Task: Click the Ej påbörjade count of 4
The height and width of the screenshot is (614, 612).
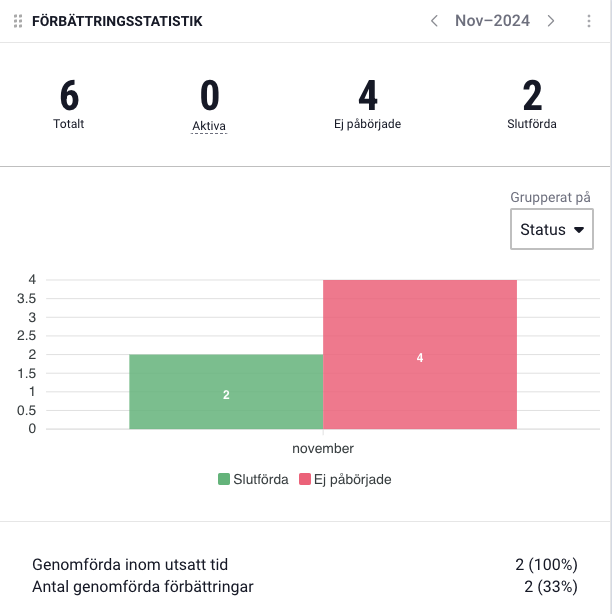Action: click(x=368, y=97)
